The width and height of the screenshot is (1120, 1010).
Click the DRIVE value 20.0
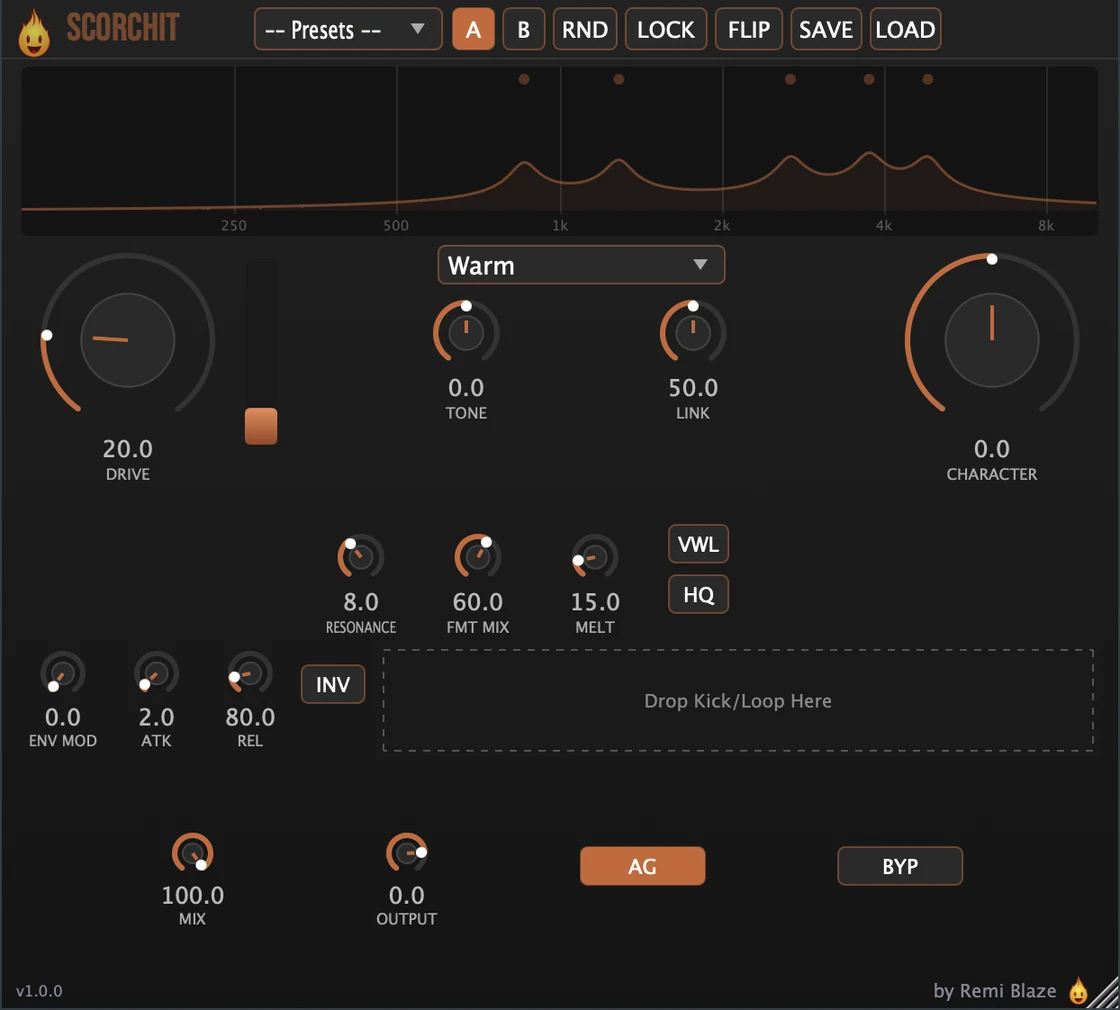(128, 449)
